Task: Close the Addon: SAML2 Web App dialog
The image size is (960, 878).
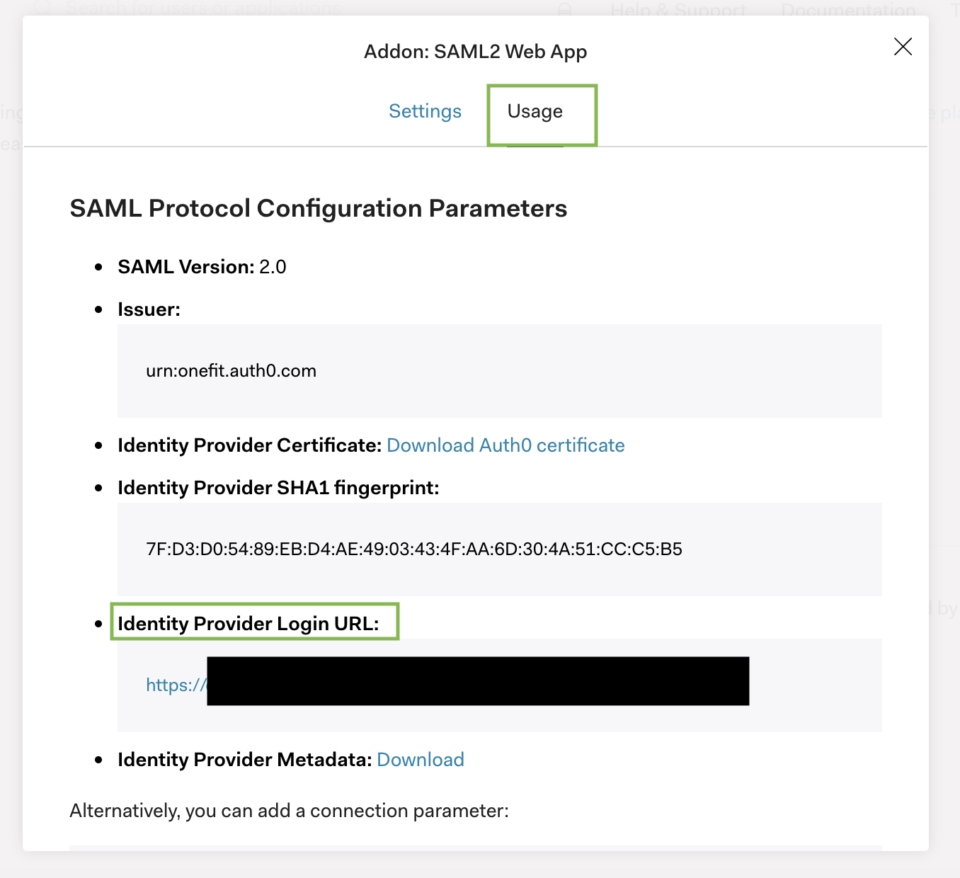Action: coord(902,46)
